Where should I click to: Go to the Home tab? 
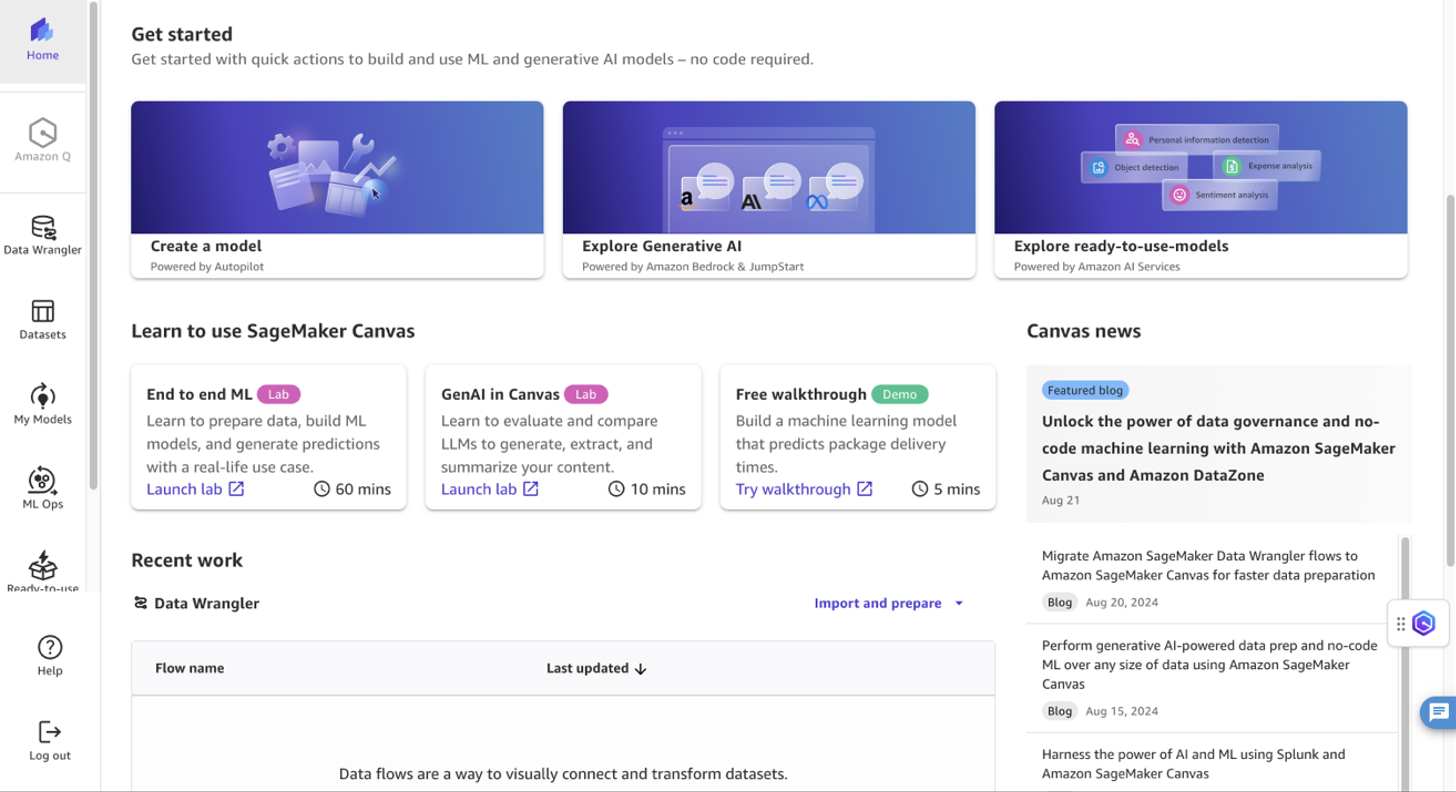[x=42, y=41]
